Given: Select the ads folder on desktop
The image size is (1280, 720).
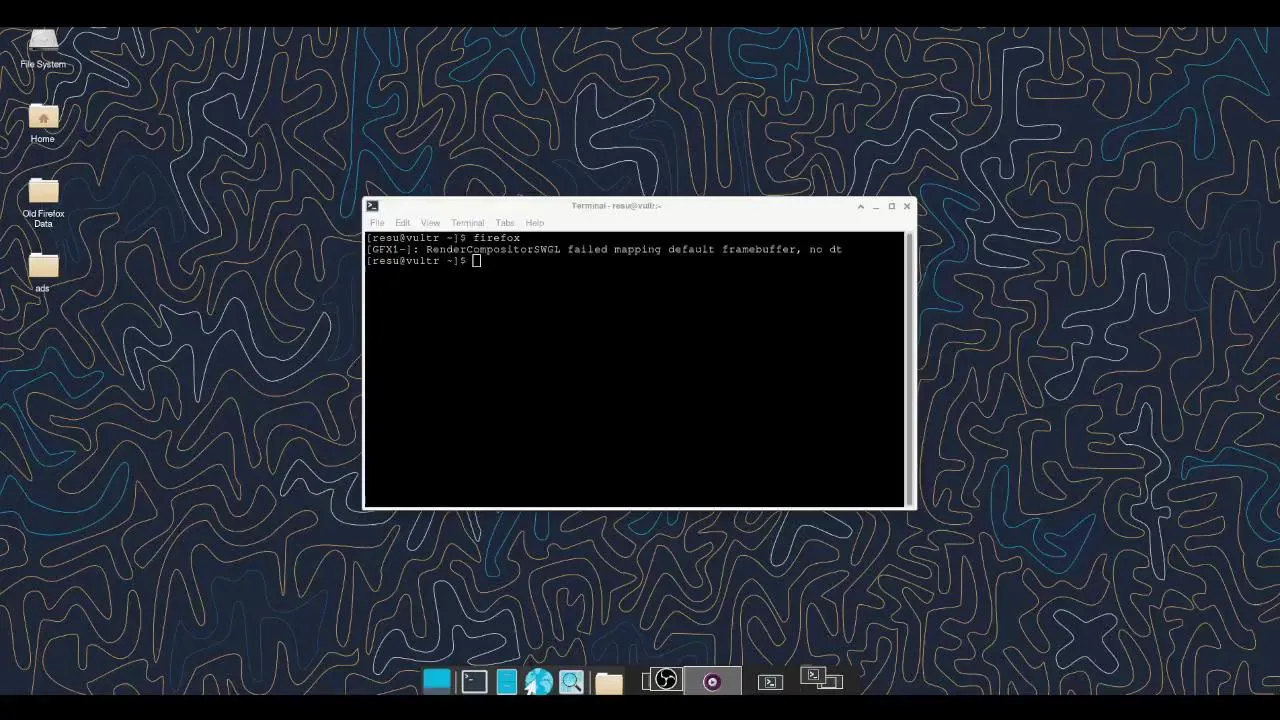Looking at the screenshot, I should coord(43,273).
